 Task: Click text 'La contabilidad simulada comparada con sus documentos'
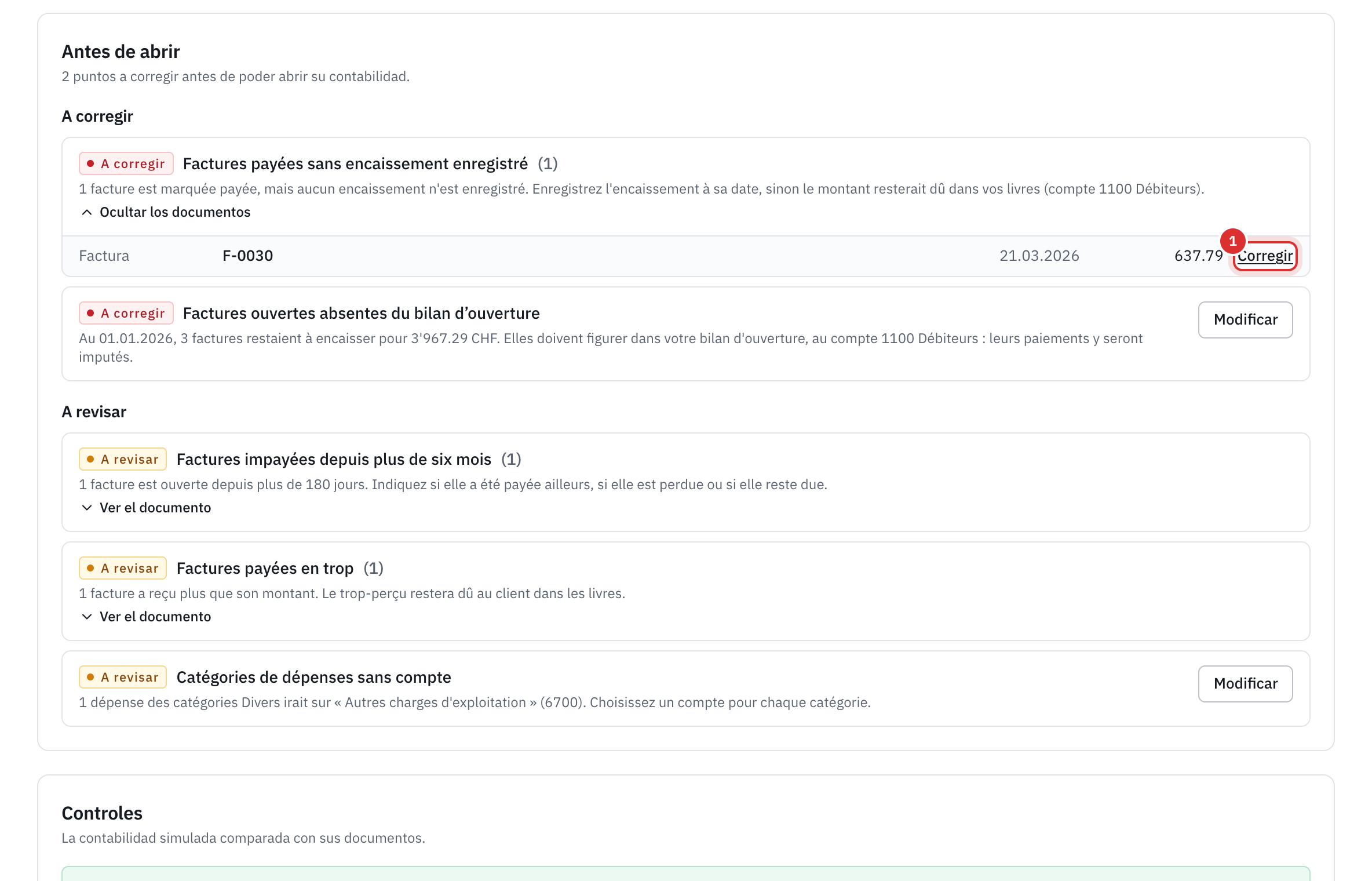point(243,838)
